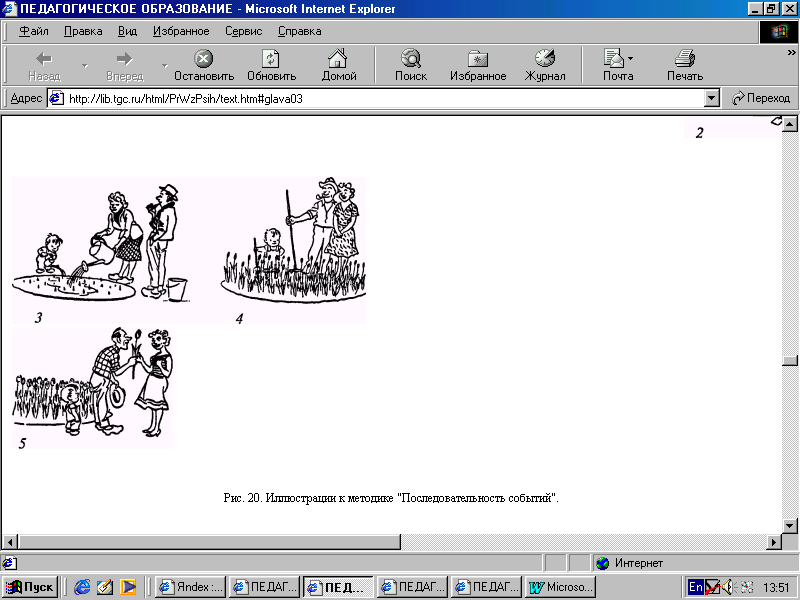Click the vertical scrollbar down arrow
This screenshot has width=800, height=600.
[x=790, y=526]
